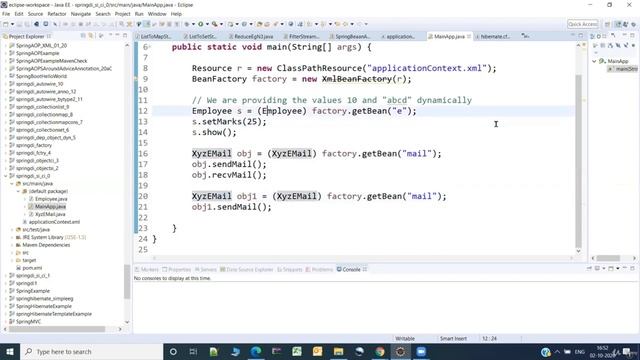Click the taskbar search box

(x=91, y=351)
